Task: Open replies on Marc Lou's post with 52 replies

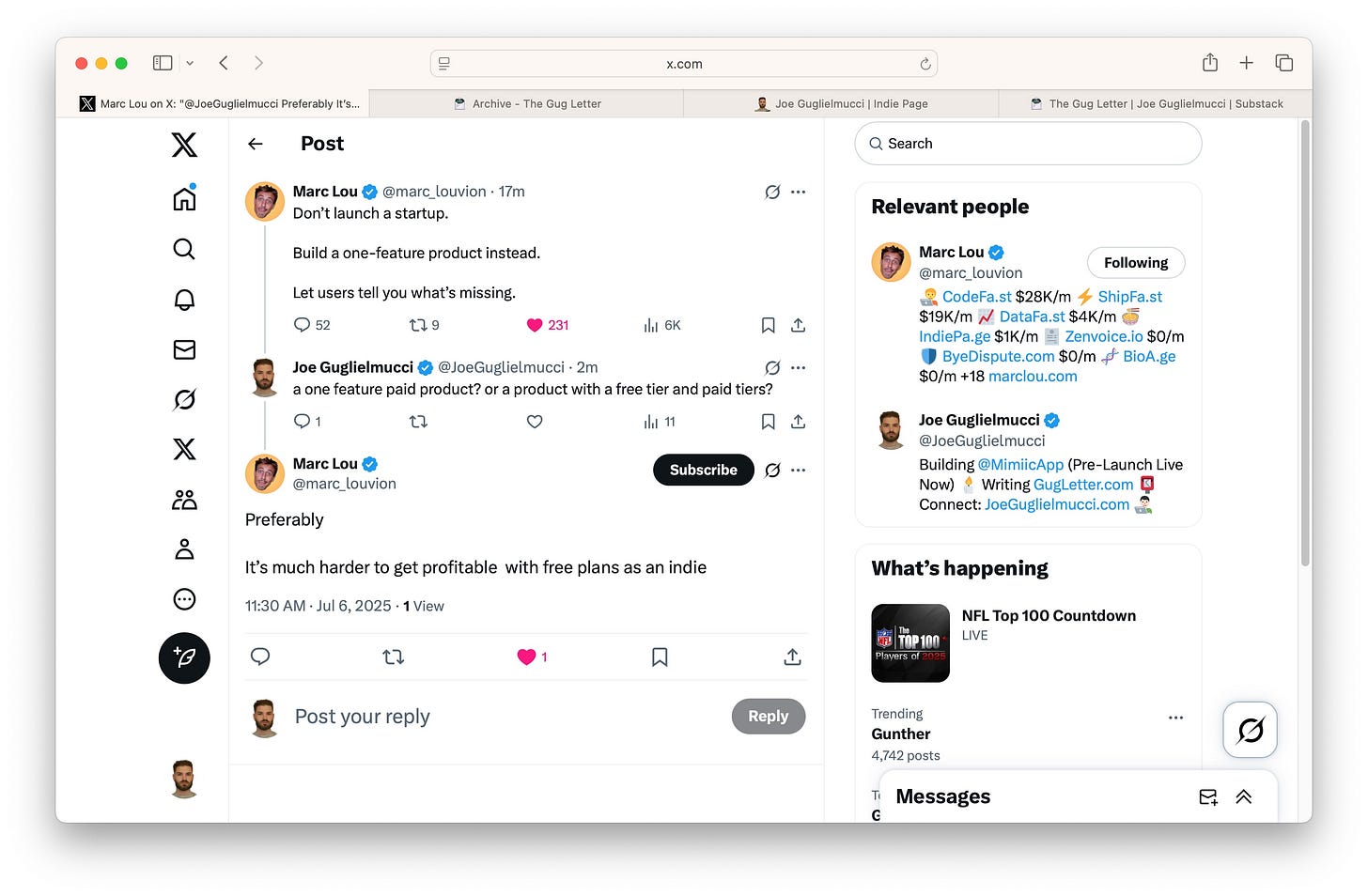Action: coord(312,325)
